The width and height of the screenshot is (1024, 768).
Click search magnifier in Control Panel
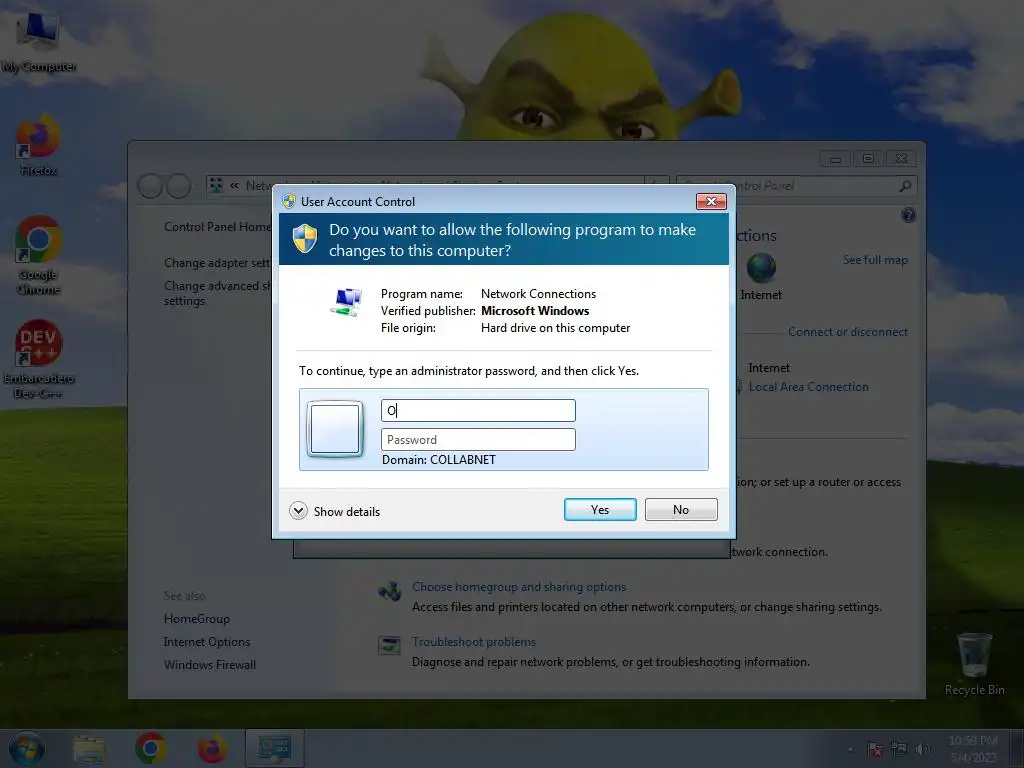(x=905, y=186)
